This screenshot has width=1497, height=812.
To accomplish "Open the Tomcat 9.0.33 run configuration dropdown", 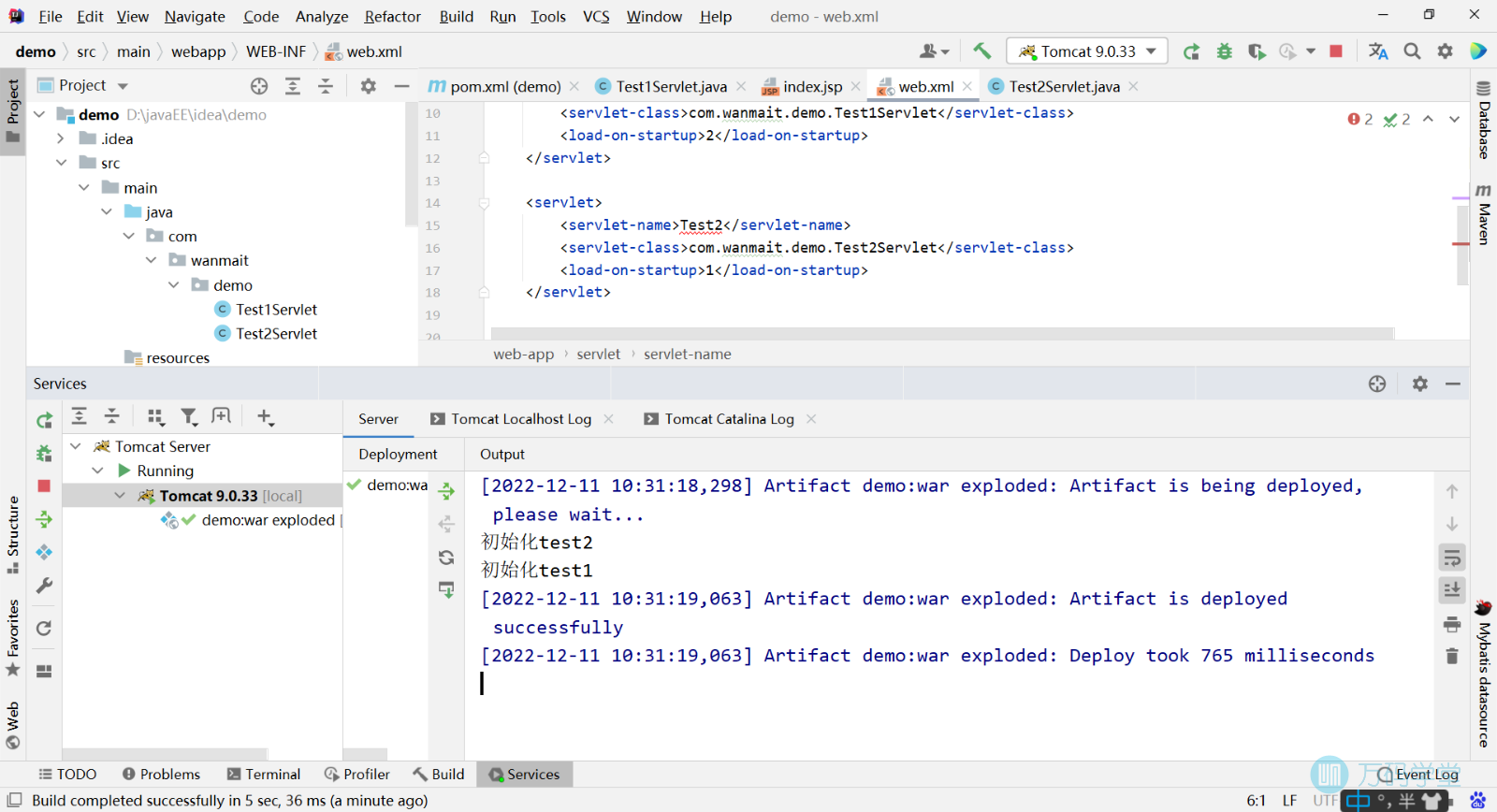I will [1087, 51].
